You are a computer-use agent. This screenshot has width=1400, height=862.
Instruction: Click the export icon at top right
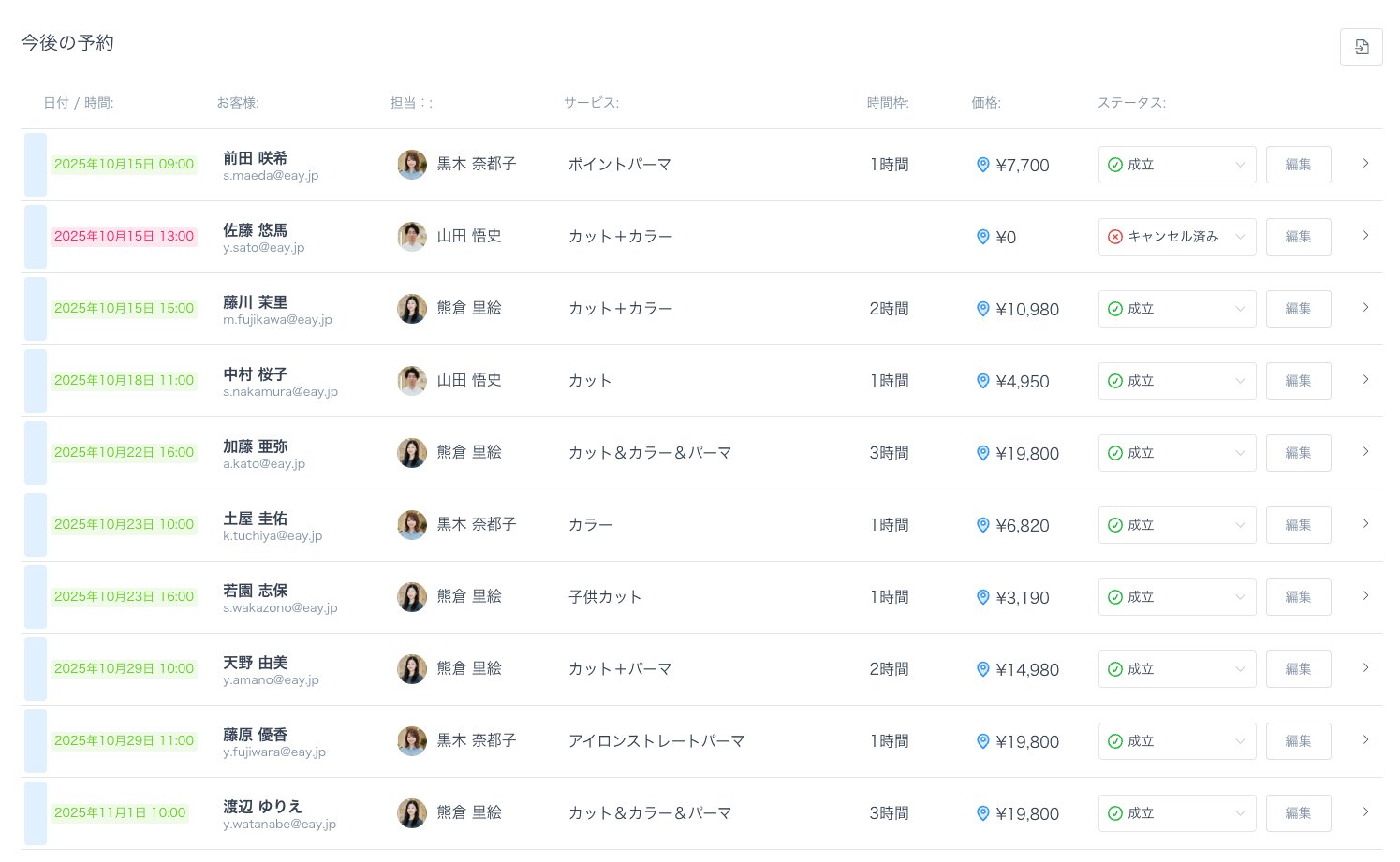[x=1361, y=47]
